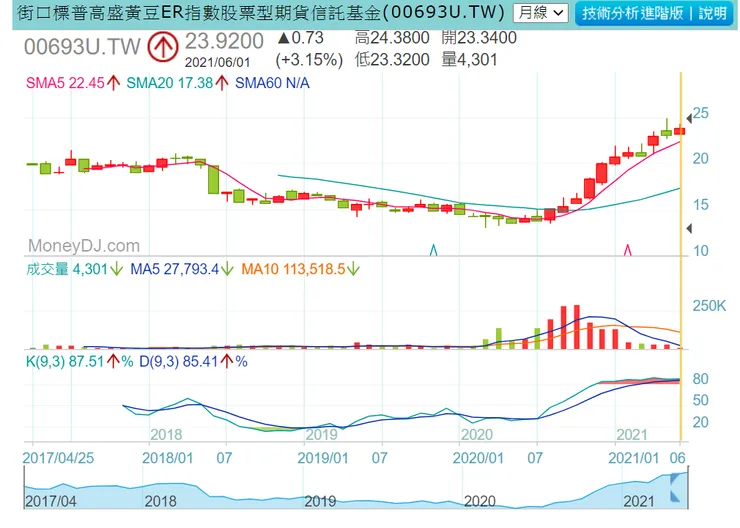The width and height of the screenshot is (740, 528).
Task: Click the 2018/01 axis date label
Action: tap(168, 458)
